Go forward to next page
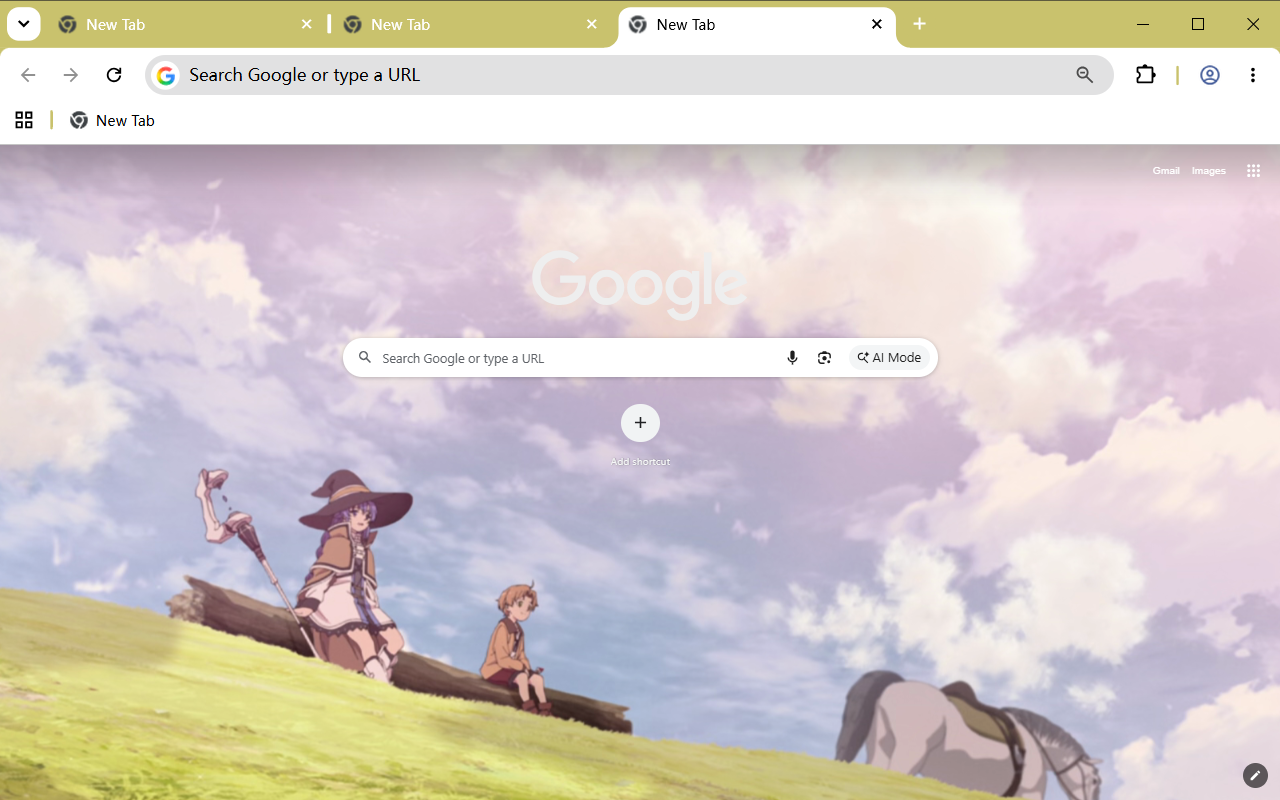The height and width of the screenshot is (800, 1280). (x=71, y=75)
